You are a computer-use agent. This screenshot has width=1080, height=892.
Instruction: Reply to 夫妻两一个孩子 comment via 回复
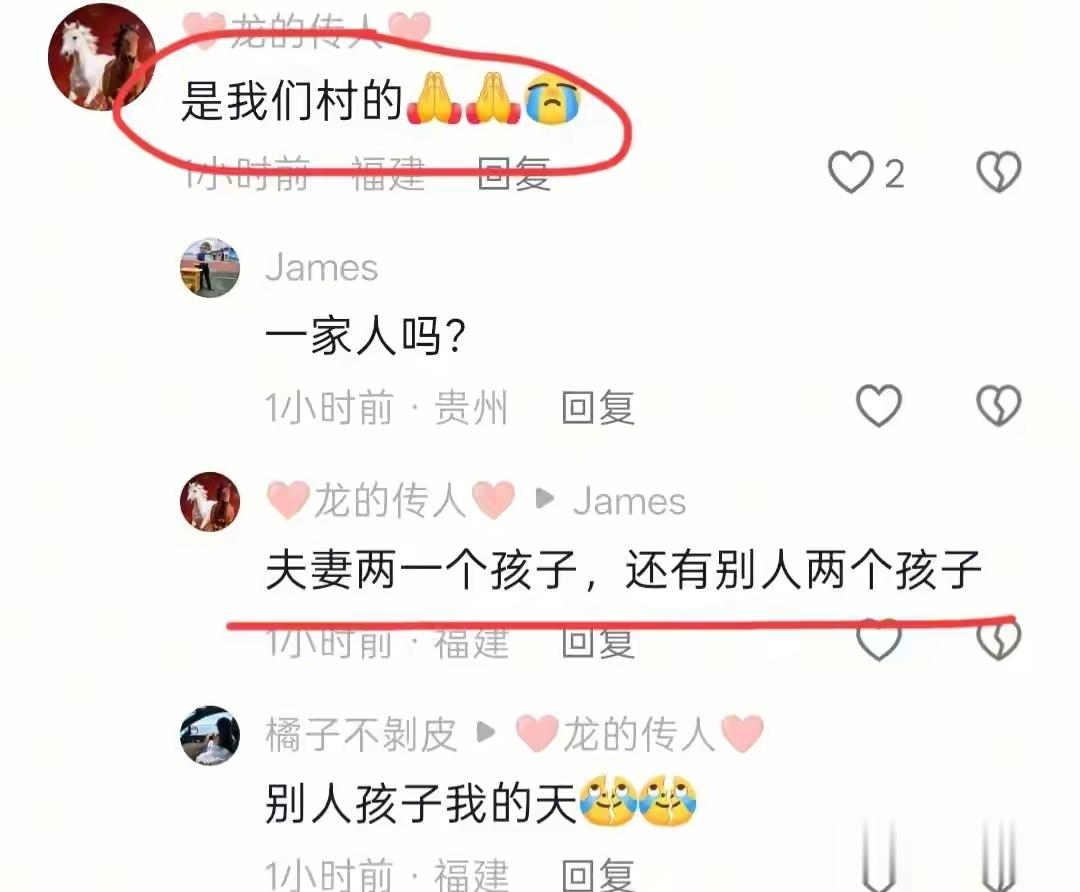click(x=598, y=641)
